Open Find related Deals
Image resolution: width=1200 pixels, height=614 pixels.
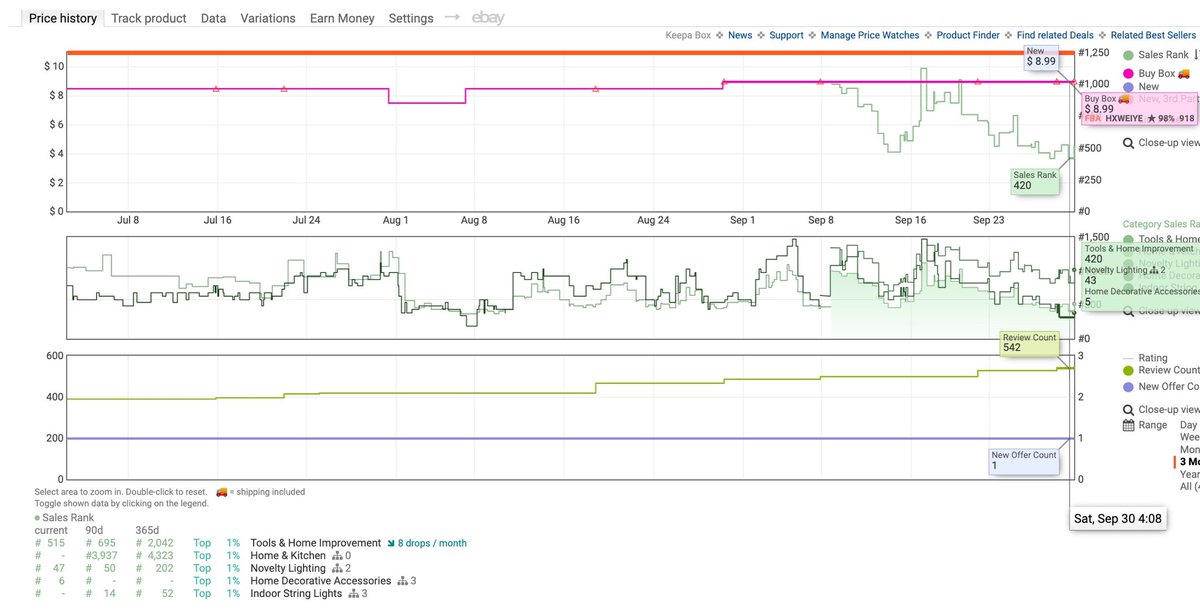[x=1055, y=35]
